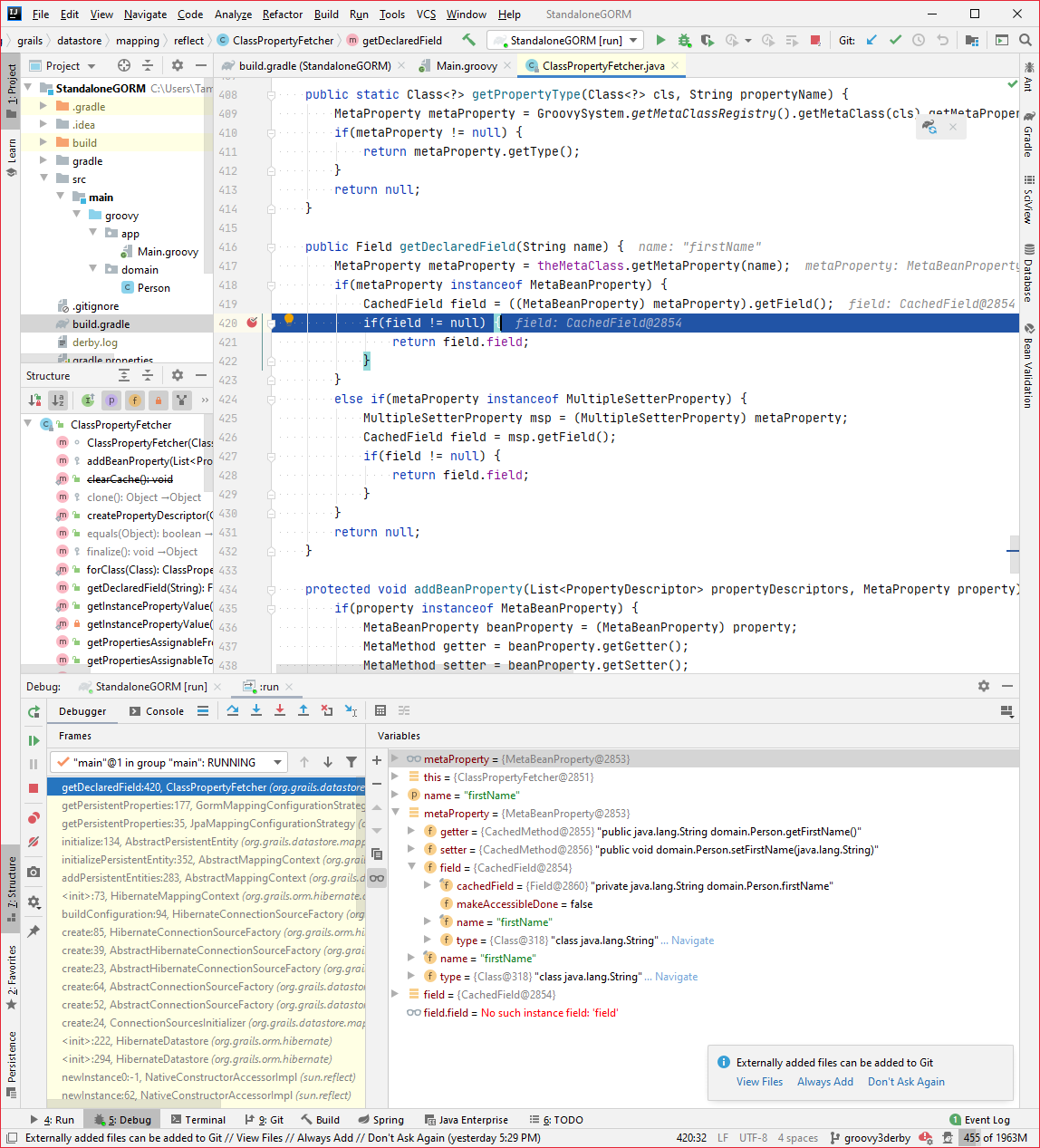Click Mute Breakpoints icon
Screen dimensions: 1040x1148
pyautogui.click(x=34, y=842)
